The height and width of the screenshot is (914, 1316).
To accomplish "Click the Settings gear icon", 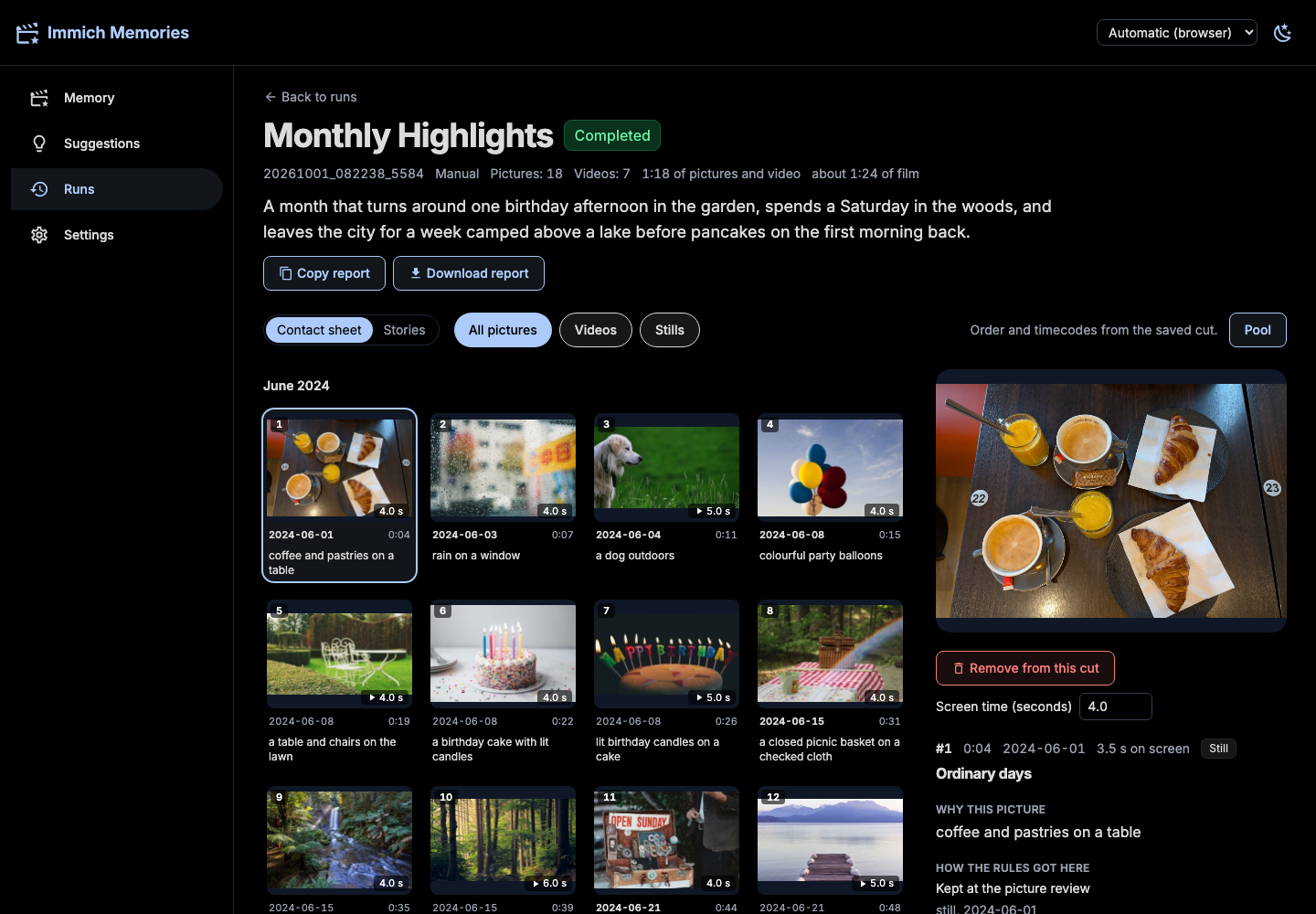I will (39, 235).
